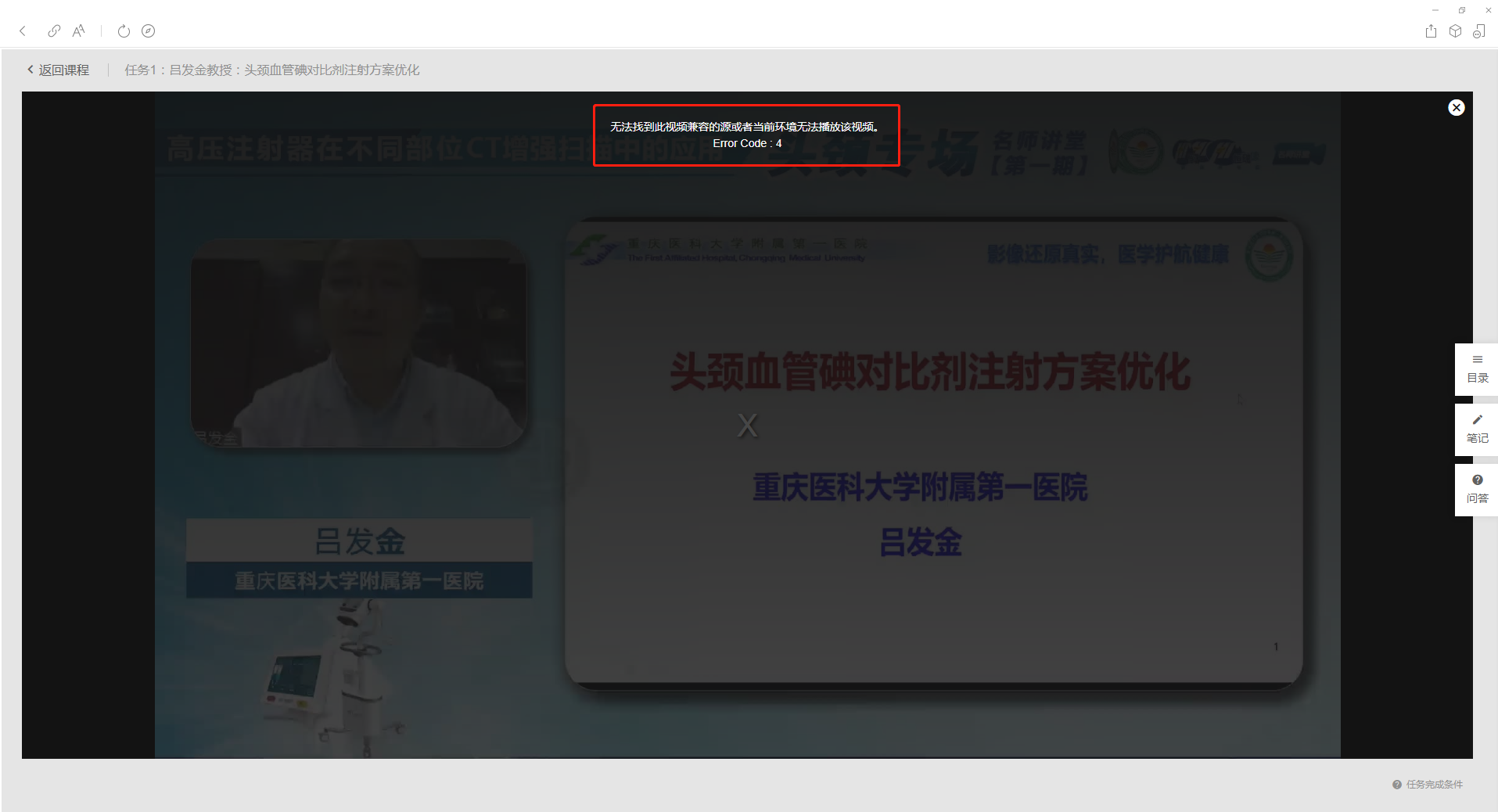Click the video frame on the slide title
Image resolution: width=1498 pixels, height=812 pixels.
pos(930,372)
